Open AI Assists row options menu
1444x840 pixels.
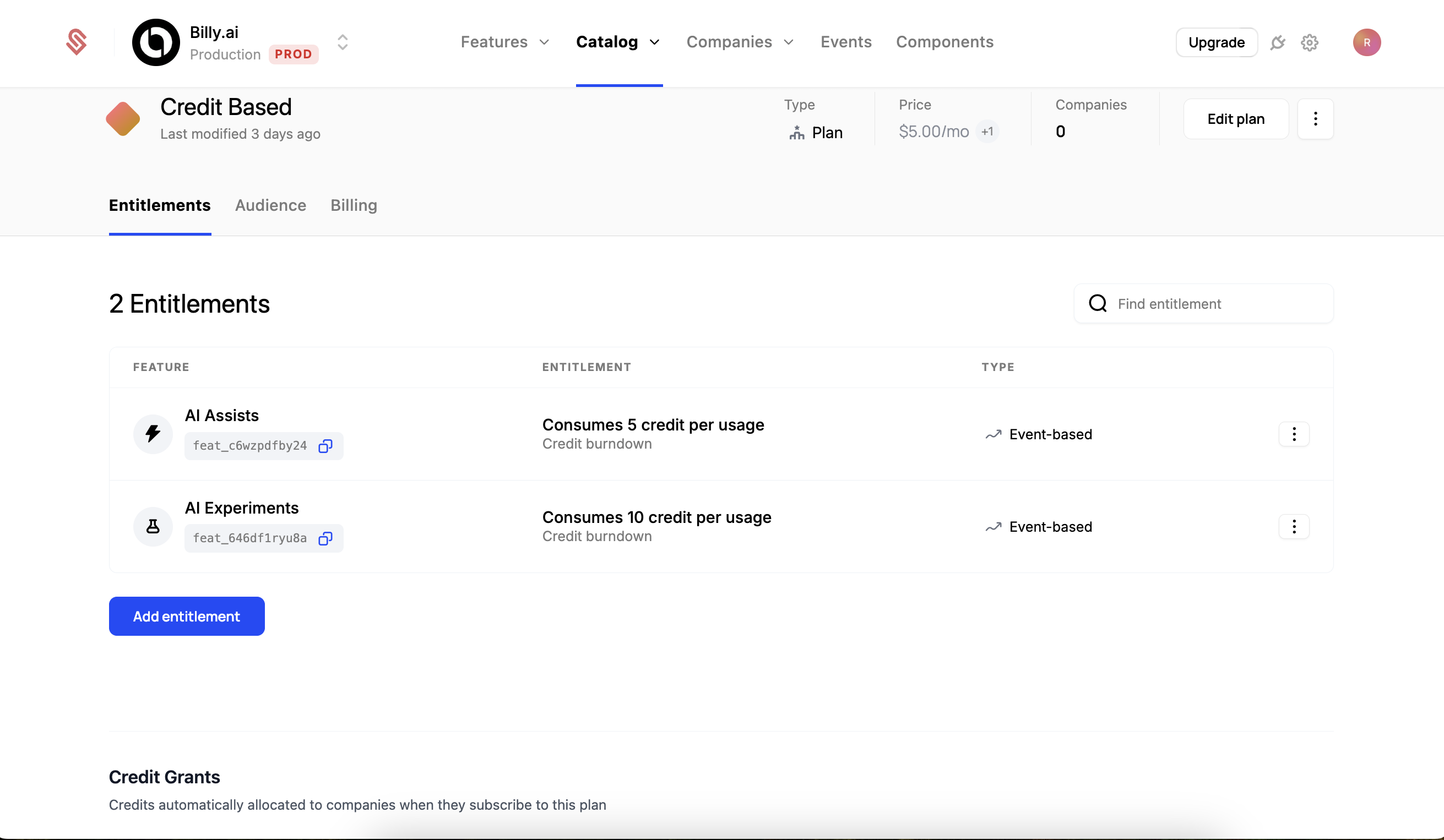[x=1293, y=434]
